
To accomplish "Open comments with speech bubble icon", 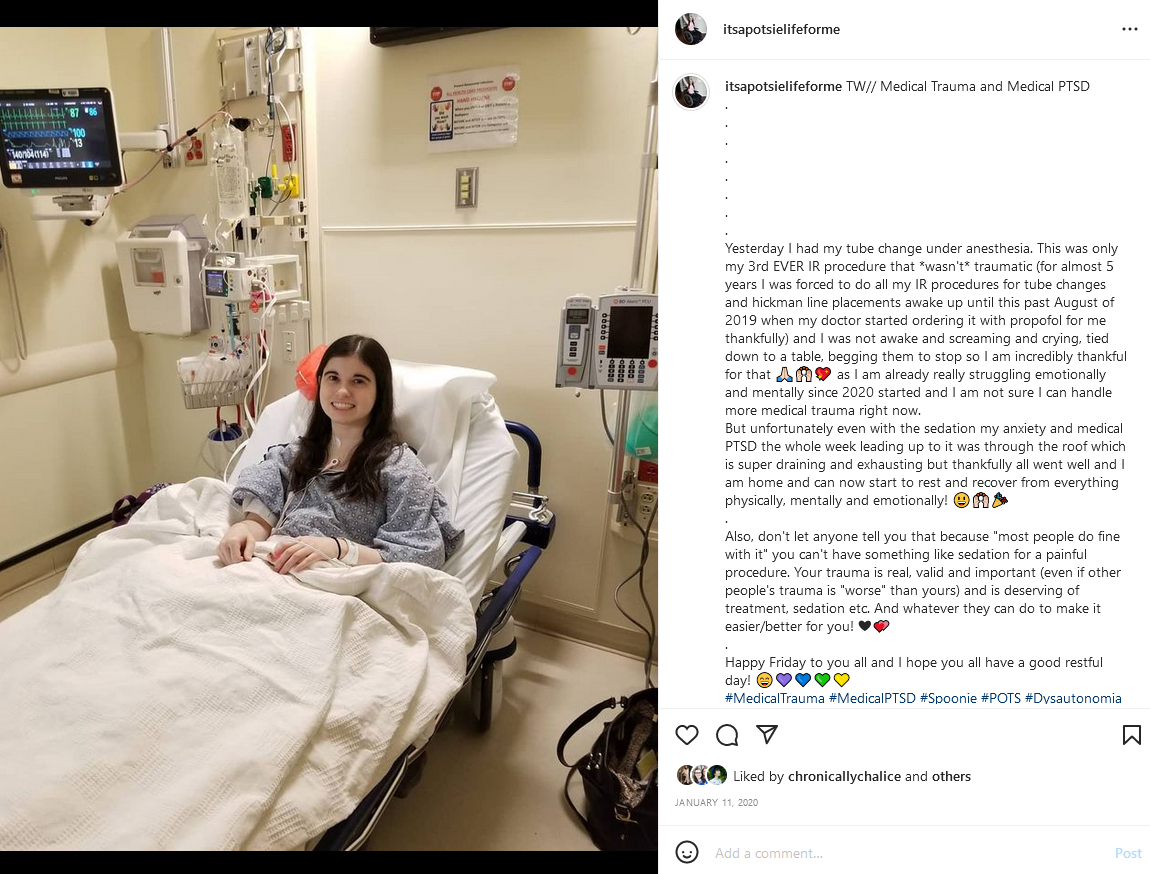I will click(x=727, y=735).
